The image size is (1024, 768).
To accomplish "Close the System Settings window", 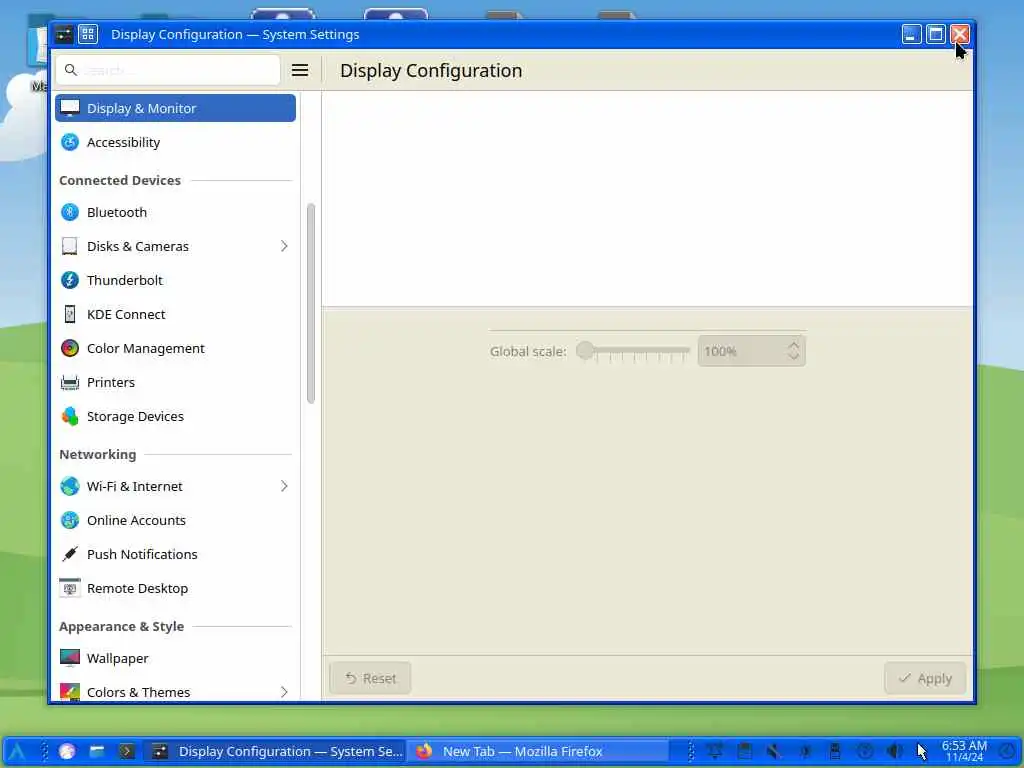I will (x=959, y=34).
